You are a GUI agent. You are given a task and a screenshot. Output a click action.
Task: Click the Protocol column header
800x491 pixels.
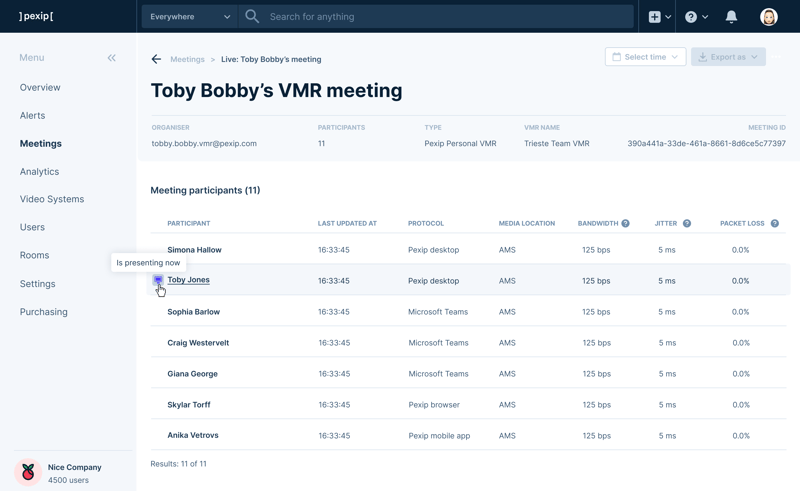426,223
